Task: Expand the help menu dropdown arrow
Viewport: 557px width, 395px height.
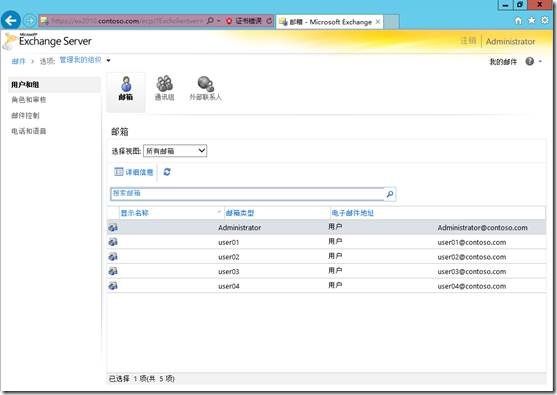Action: pos(540,61)
